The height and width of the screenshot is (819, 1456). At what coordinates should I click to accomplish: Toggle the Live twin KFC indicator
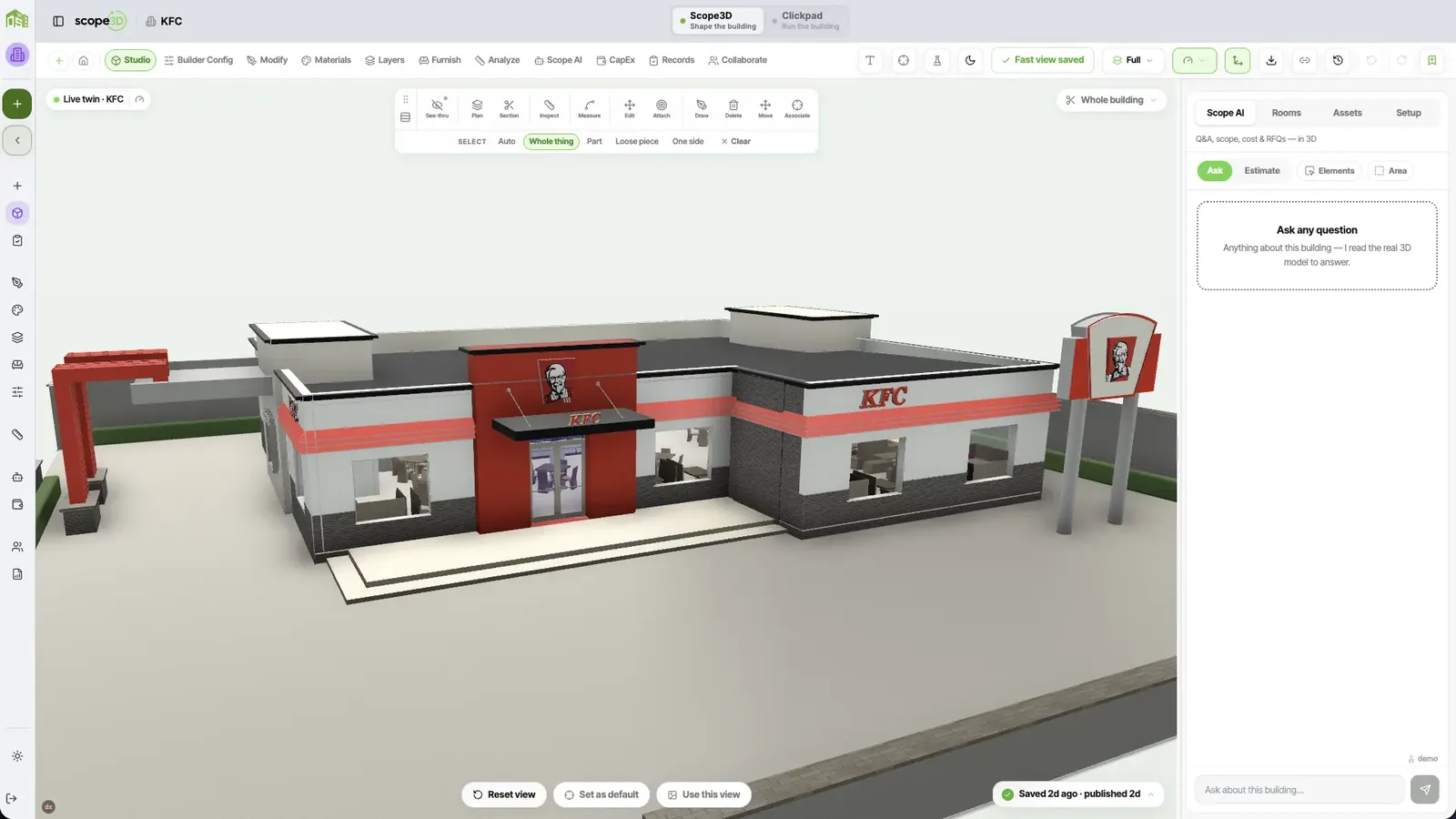(98, 99)
